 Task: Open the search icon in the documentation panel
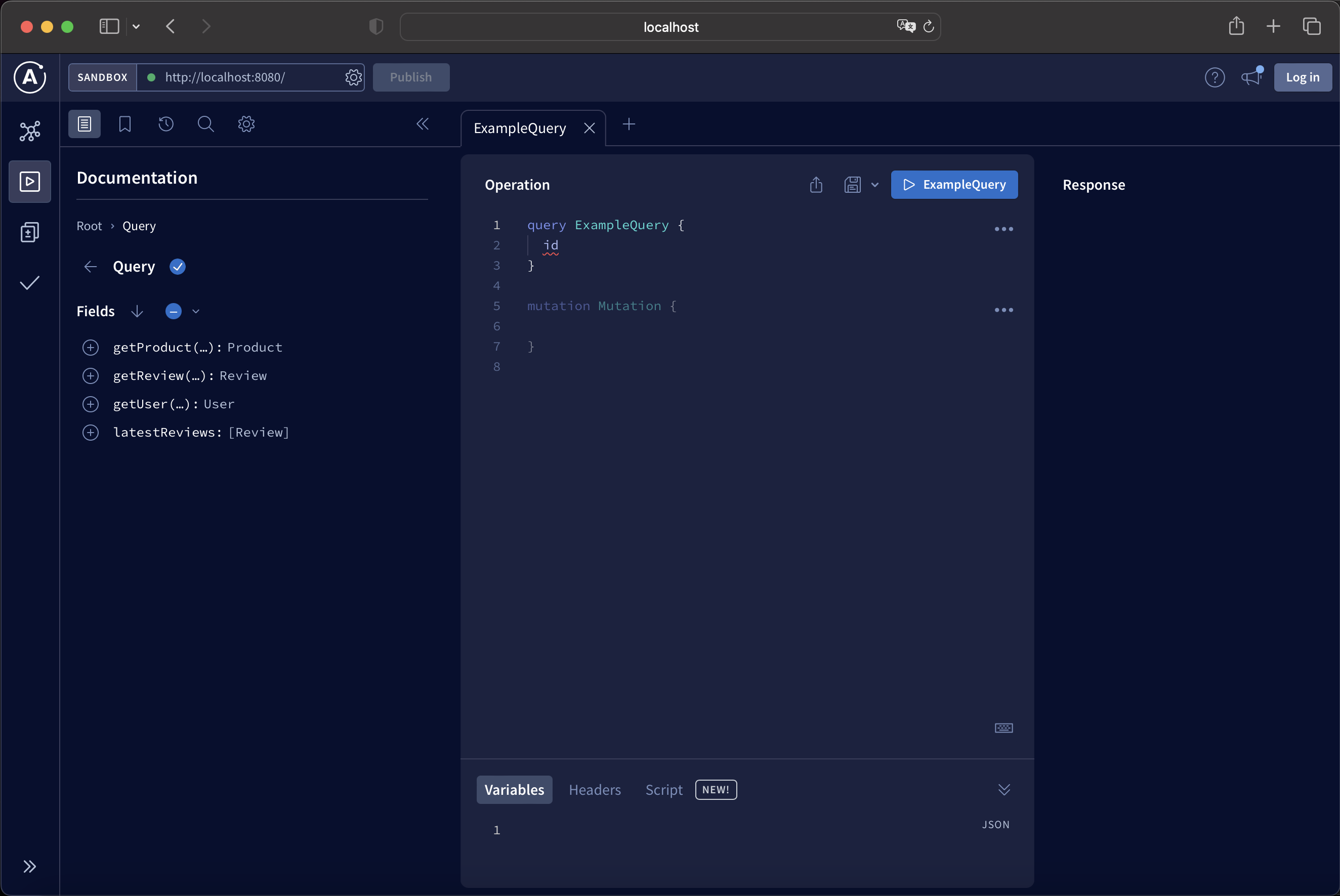[x=206, y=124]
